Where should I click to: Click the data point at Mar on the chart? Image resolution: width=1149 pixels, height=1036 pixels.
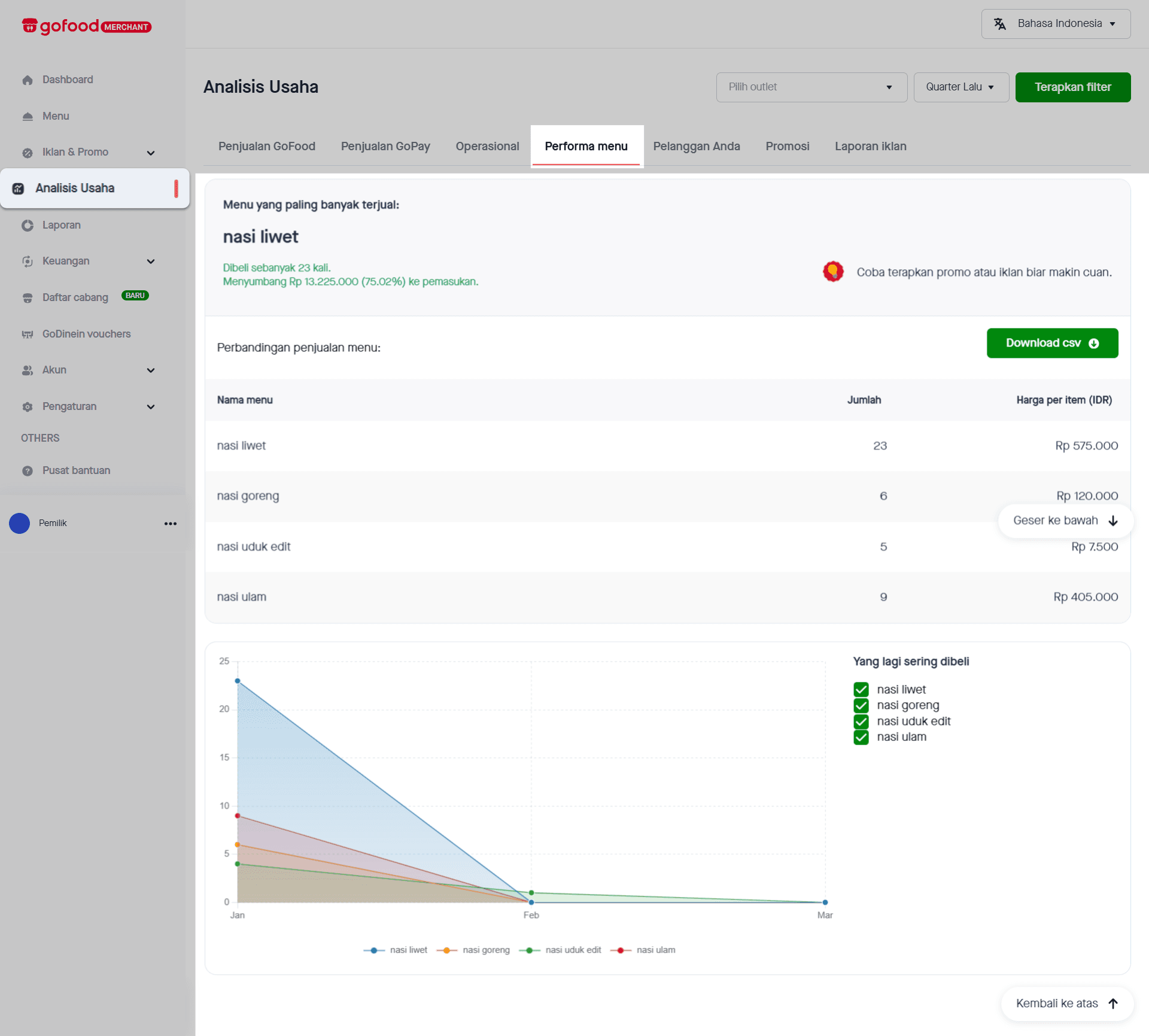(x=825, y=903)
